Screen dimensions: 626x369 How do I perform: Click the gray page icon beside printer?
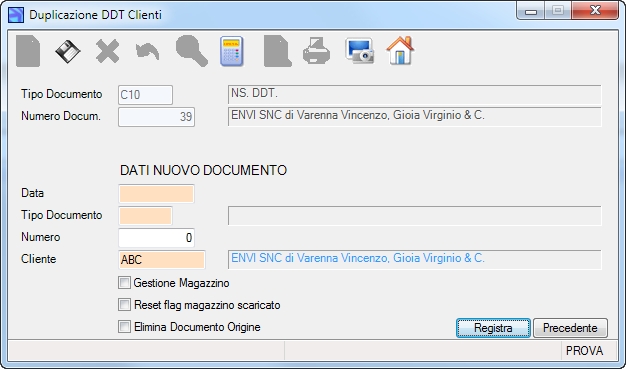point(277,51)
